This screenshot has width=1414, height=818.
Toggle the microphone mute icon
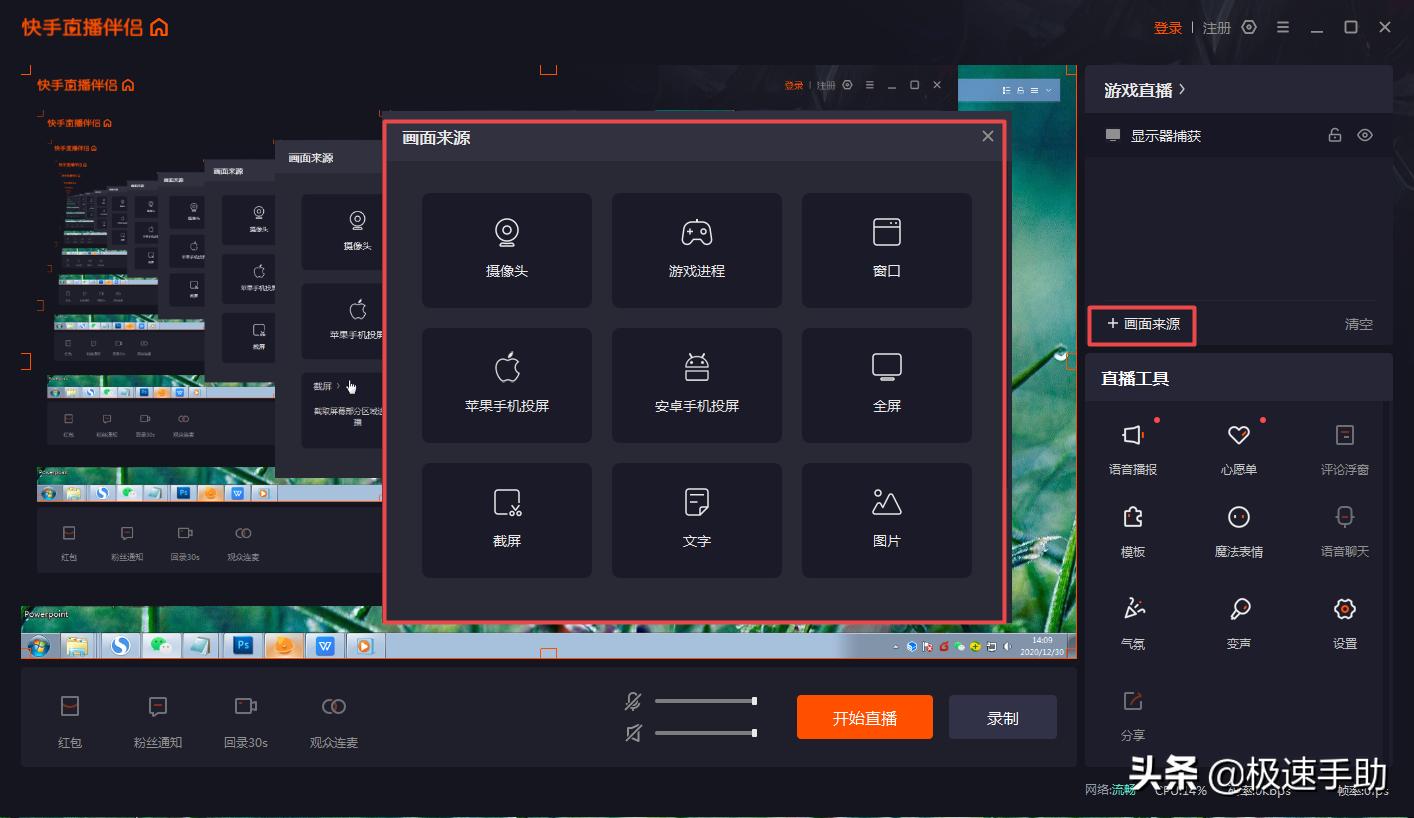[633, 701]
